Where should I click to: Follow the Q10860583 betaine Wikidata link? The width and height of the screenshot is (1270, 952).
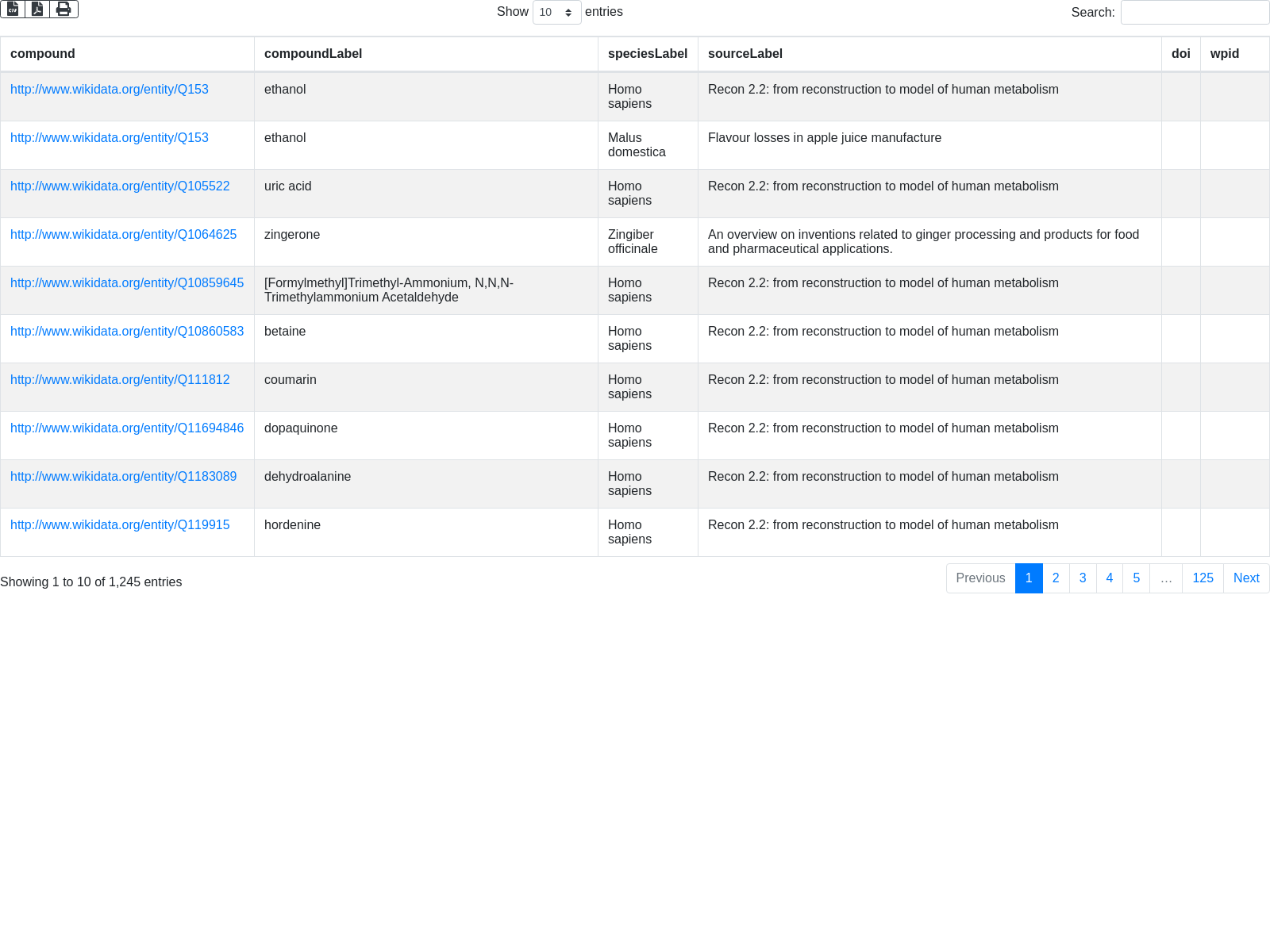pyautogui.click(x=127, y=332)
